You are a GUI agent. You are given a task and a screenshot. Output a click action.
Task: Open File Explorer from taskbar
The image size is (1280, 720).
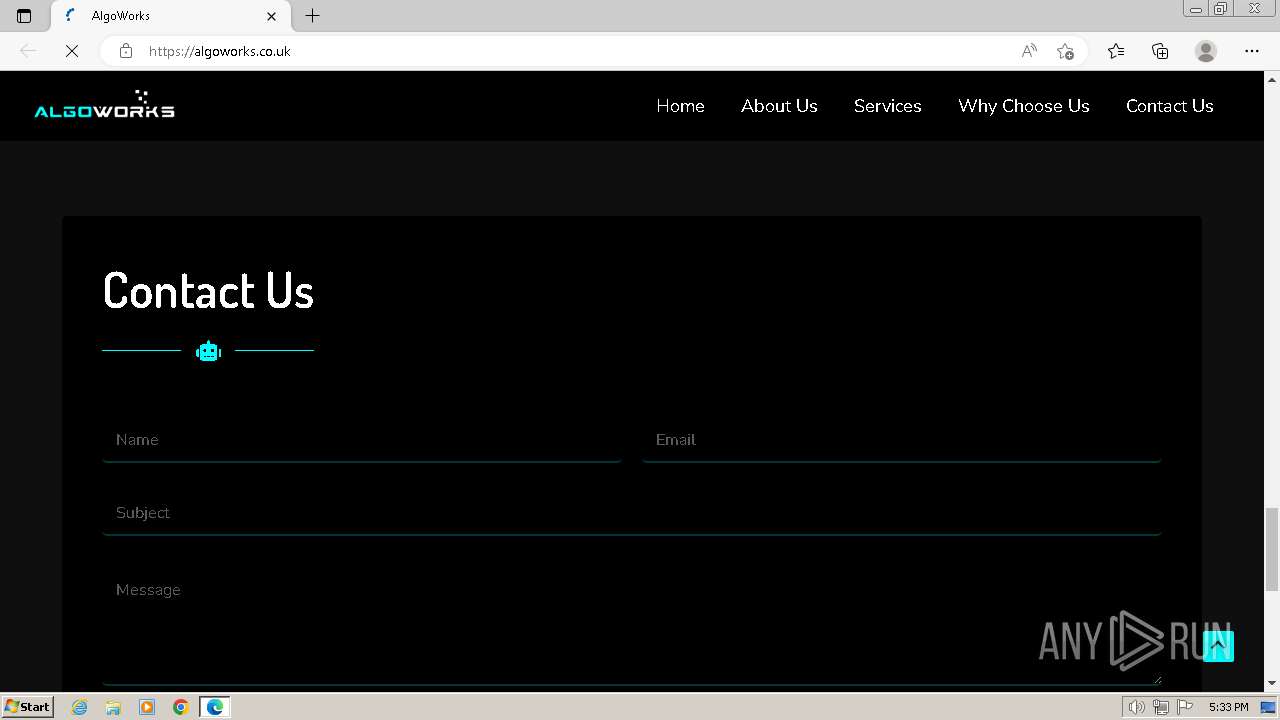(113, 707)
